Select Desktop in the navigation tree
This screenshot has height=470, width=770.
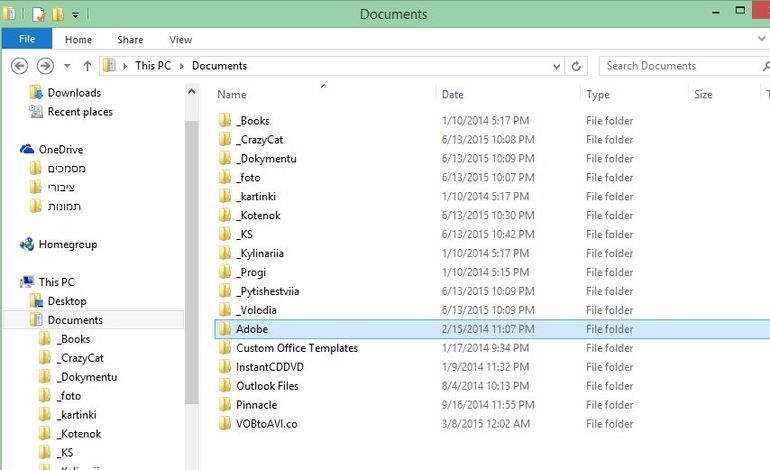(66, 301)
